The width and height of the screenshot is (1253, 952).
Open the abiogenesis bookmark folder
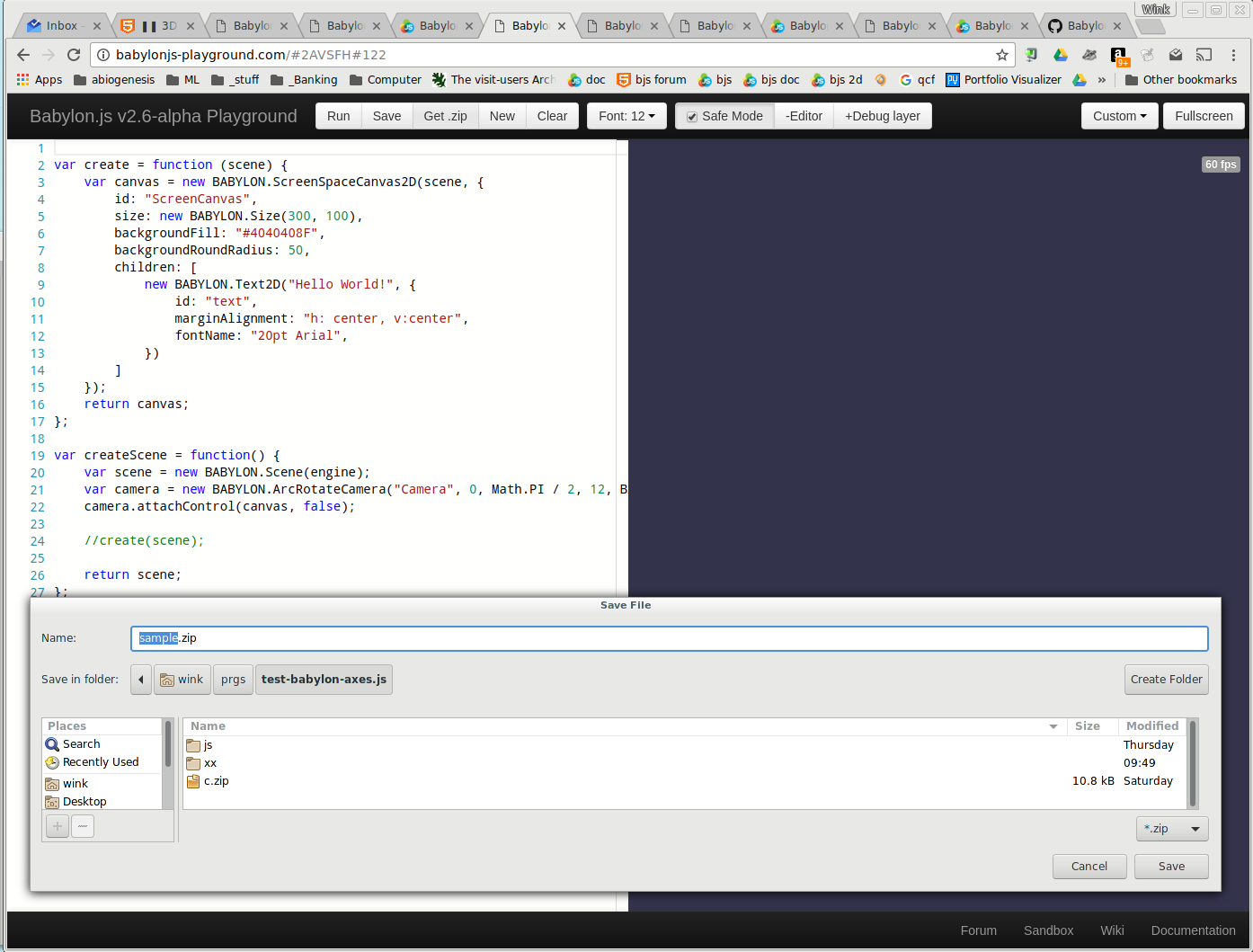[114, 80]
